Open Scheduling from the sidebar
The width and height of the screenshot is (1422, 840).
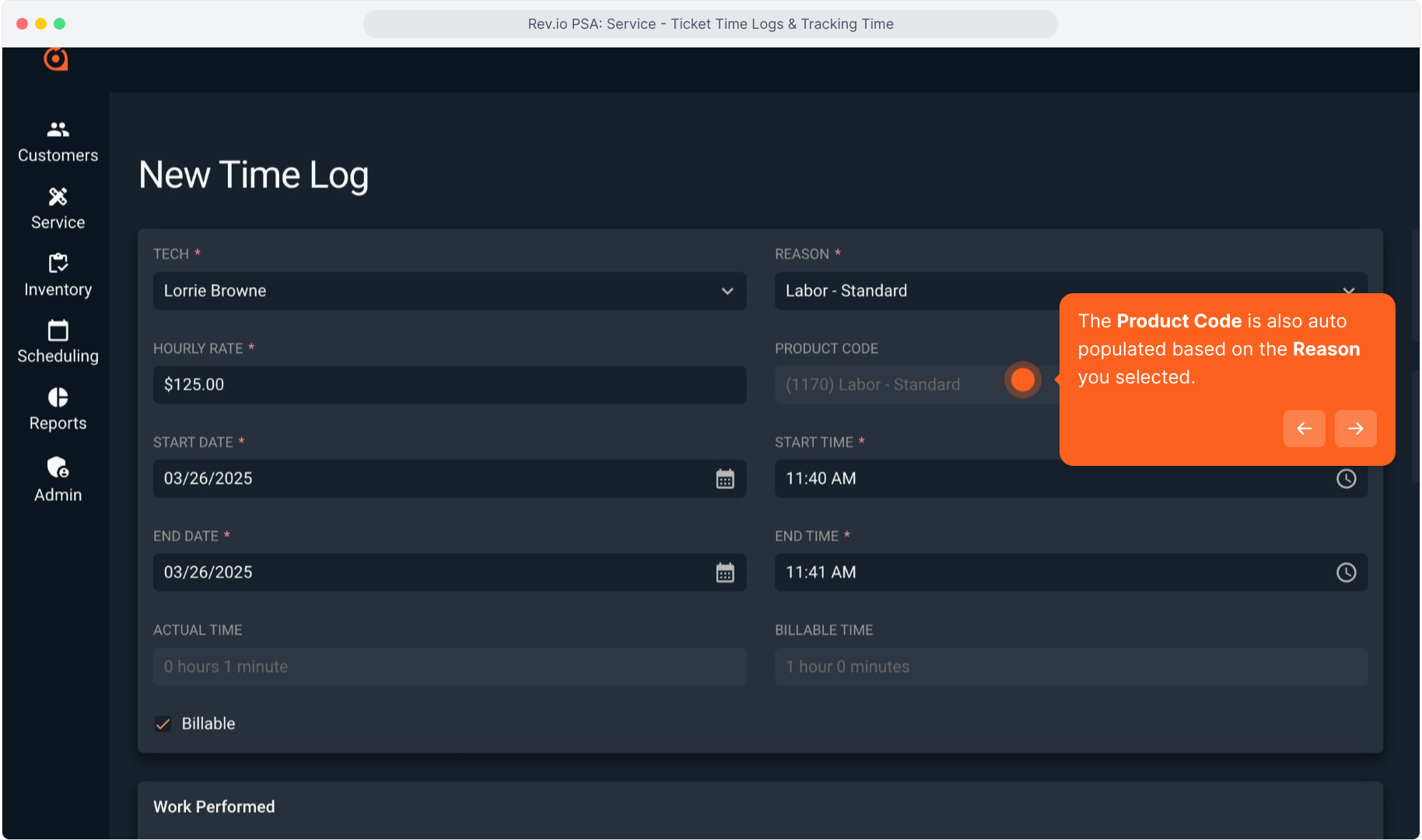point(58,342)
